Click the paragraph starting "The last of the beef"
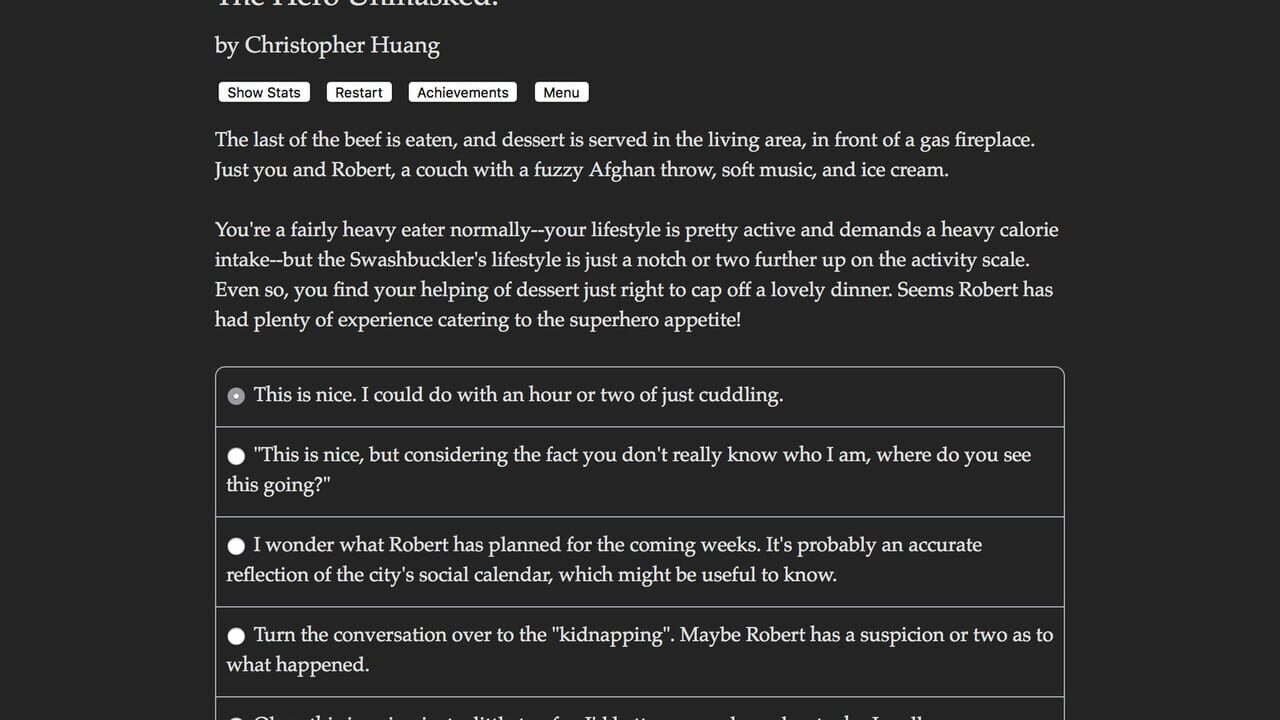This screenshot has width=1280, height=720. click(x=625, y=155)
